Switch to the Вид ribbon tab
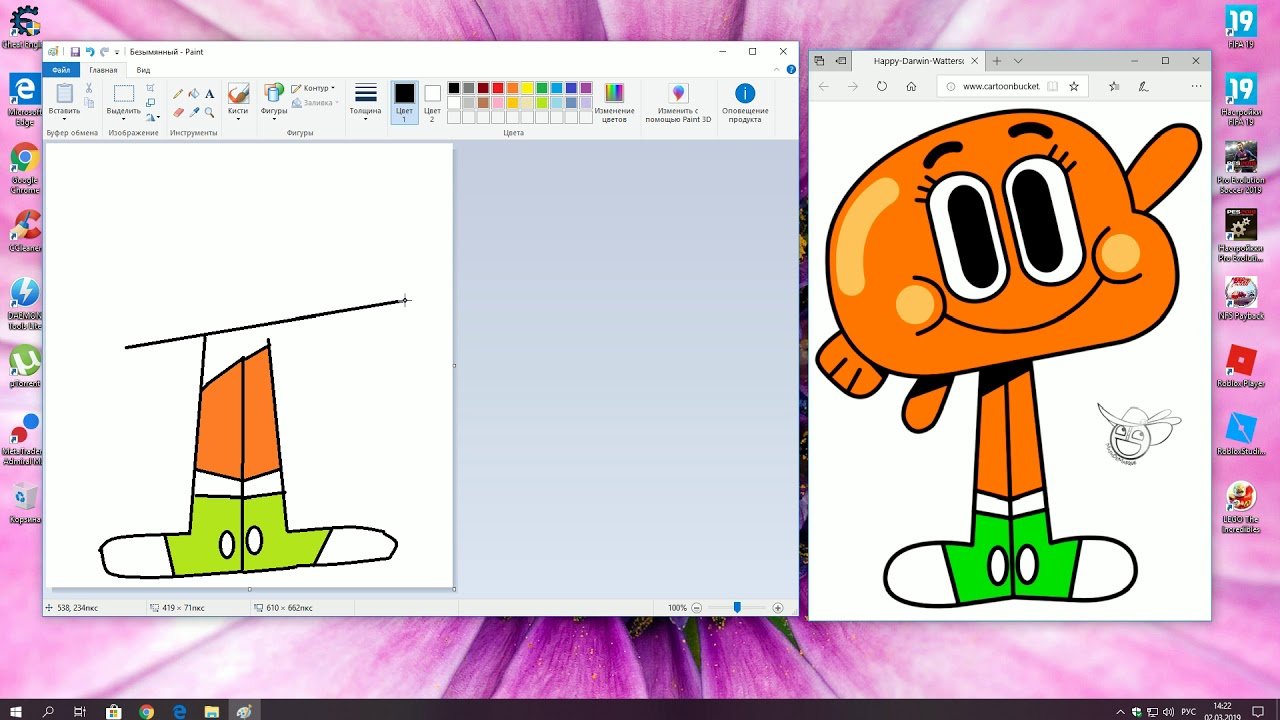Screen dimensions: 1280x720 [x=143, y=70]
